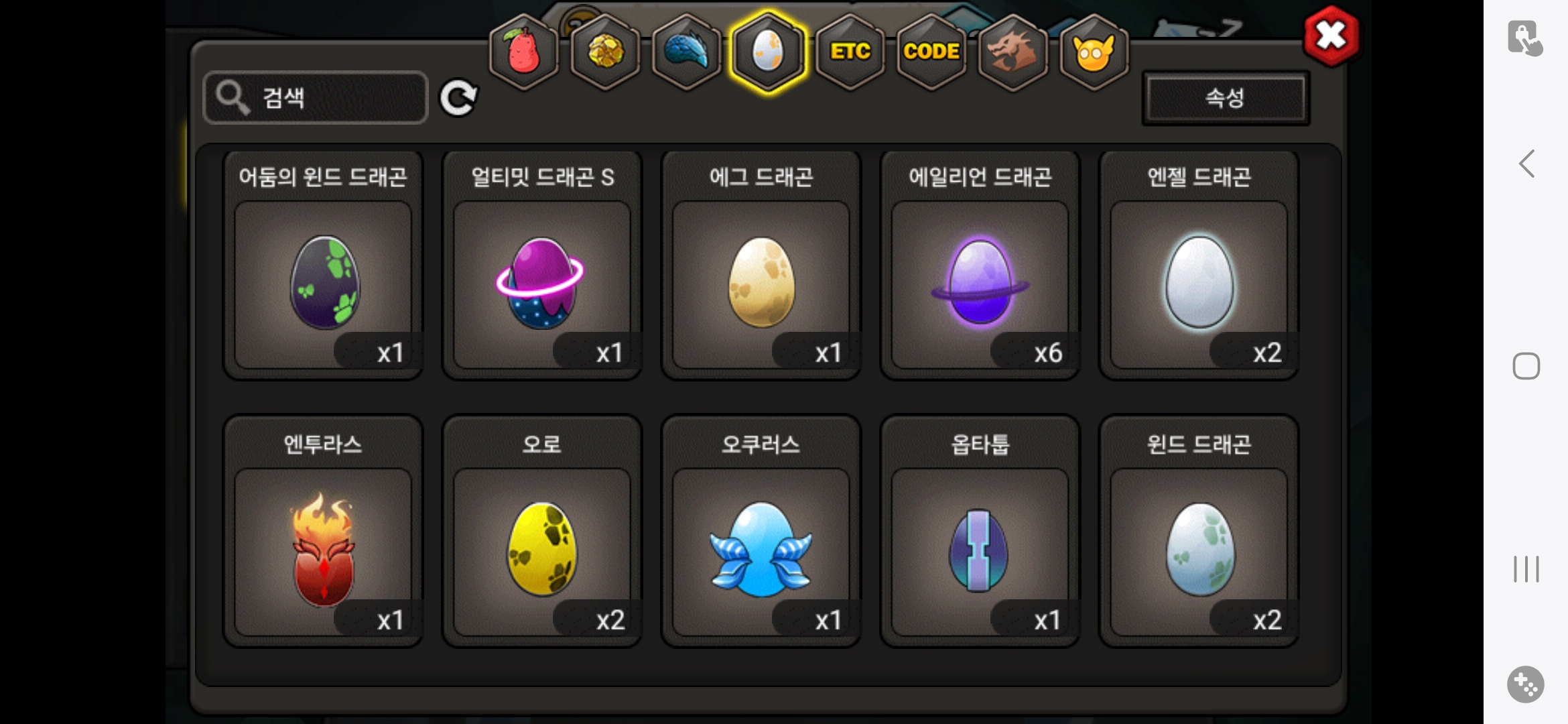
Task: Open the ETC category tab
Action: pyautogui.click(x=850, y=51)
